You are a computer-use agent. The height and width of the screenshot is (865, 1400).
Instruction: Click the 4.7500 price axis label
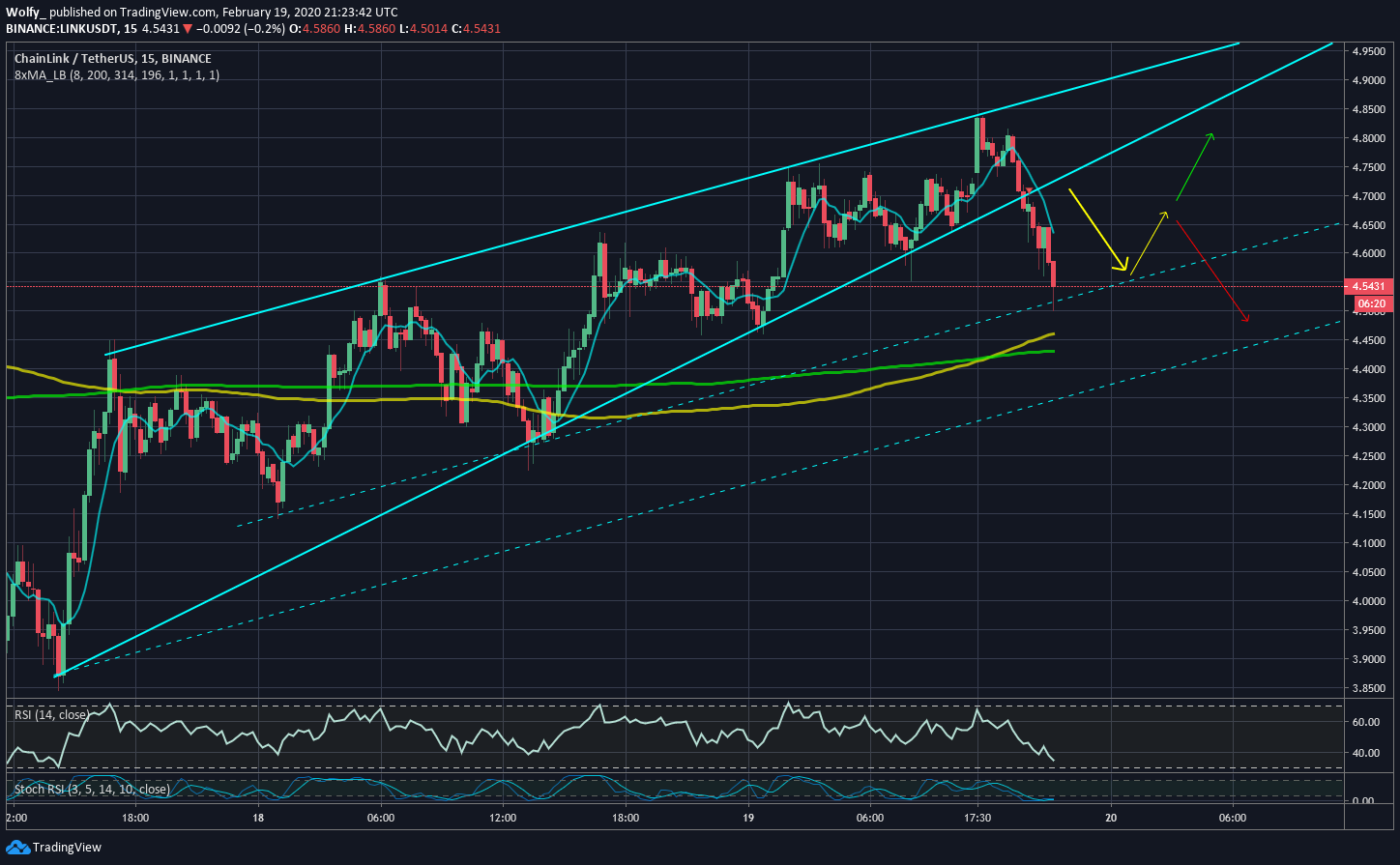pos(1371,167)
